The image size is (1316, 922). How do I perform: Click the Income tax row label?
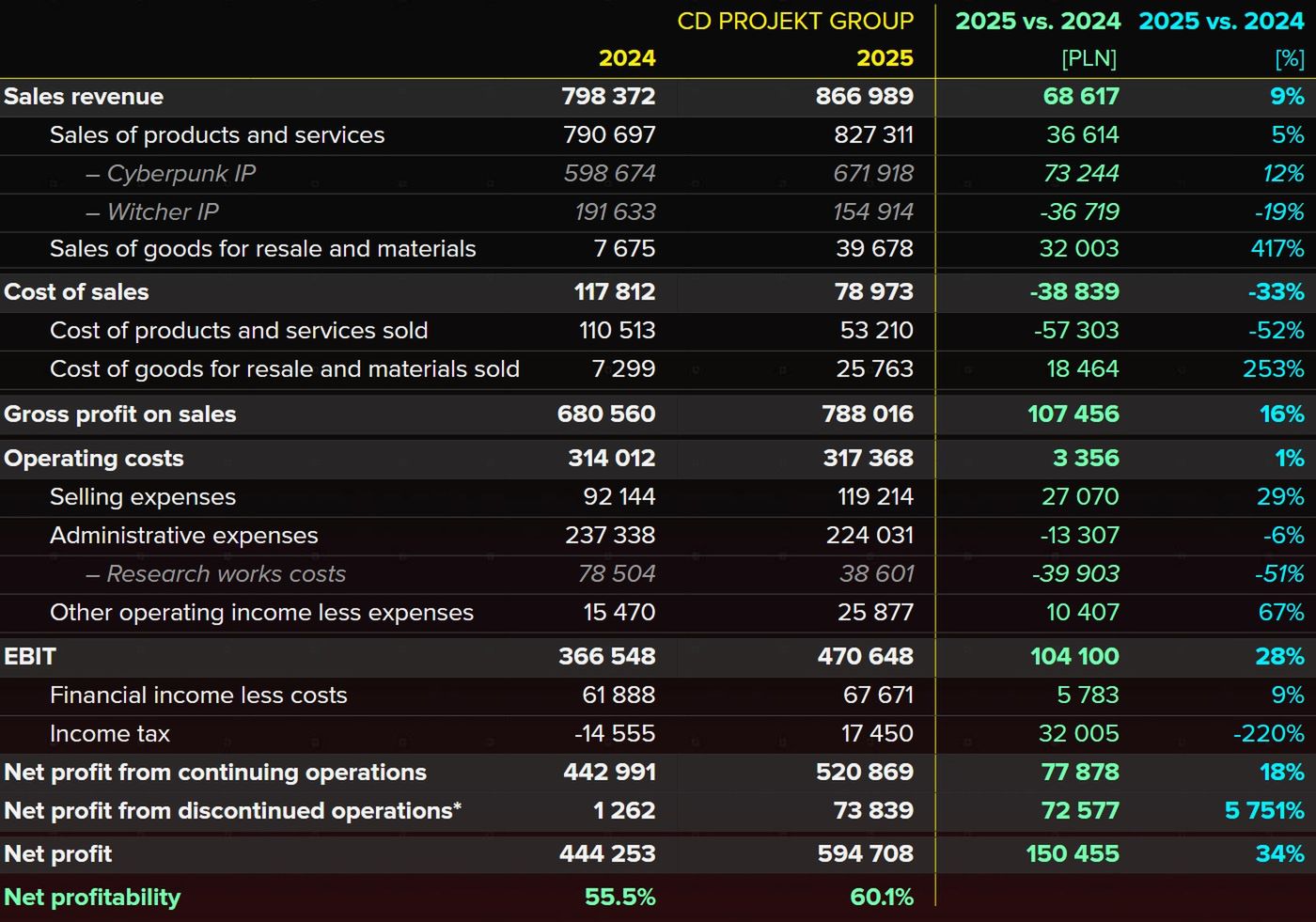(109, 734)
